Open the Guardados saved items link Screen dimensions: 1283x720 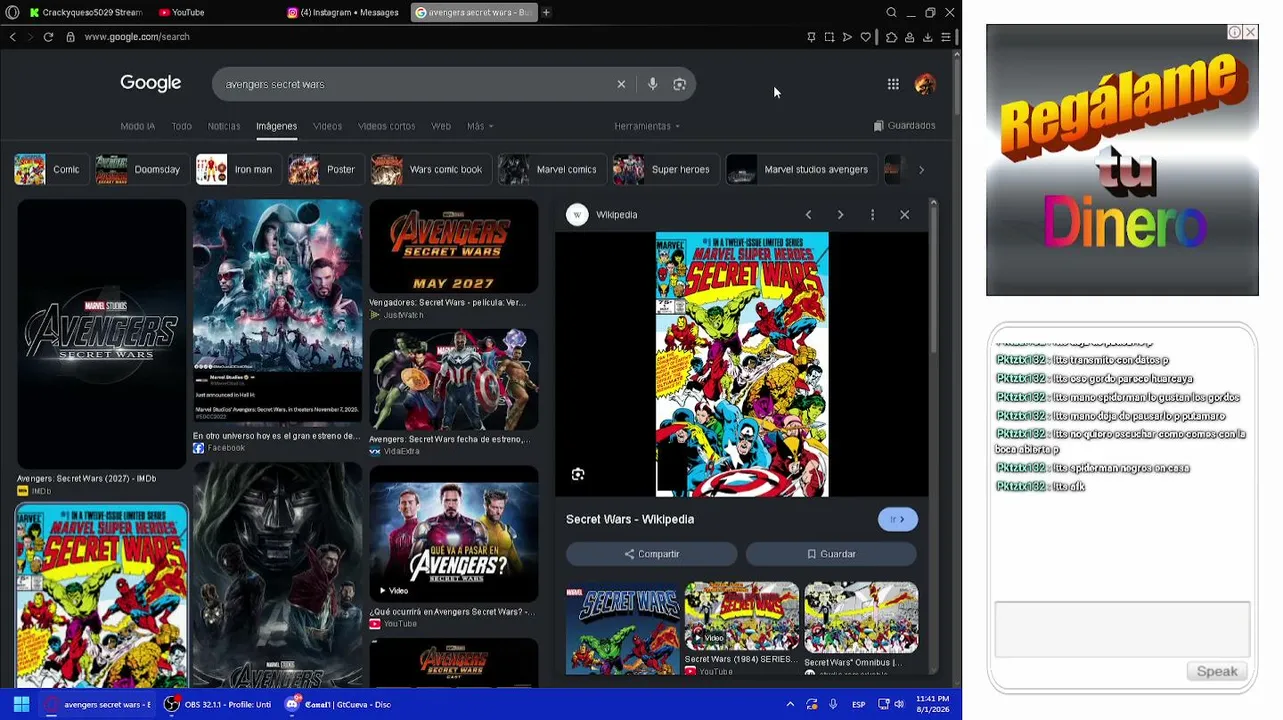[x=905, y=126]
